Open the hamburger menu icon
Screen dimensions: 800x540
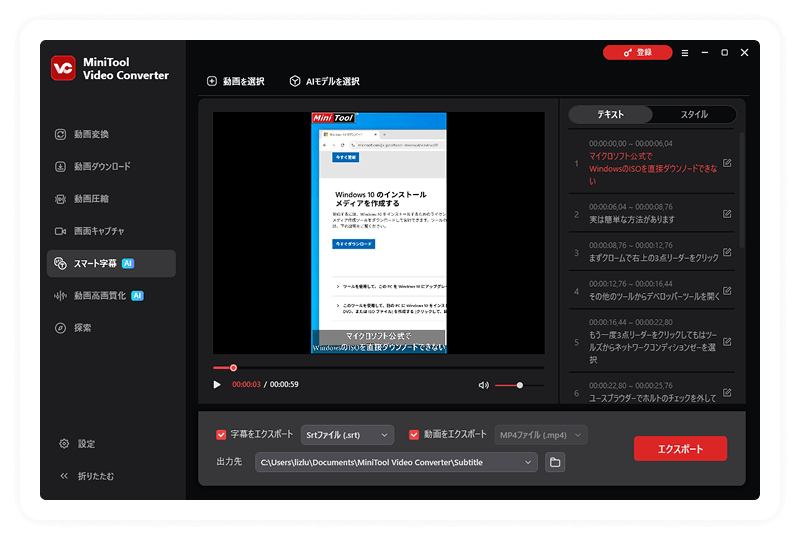tap(685, 53)
